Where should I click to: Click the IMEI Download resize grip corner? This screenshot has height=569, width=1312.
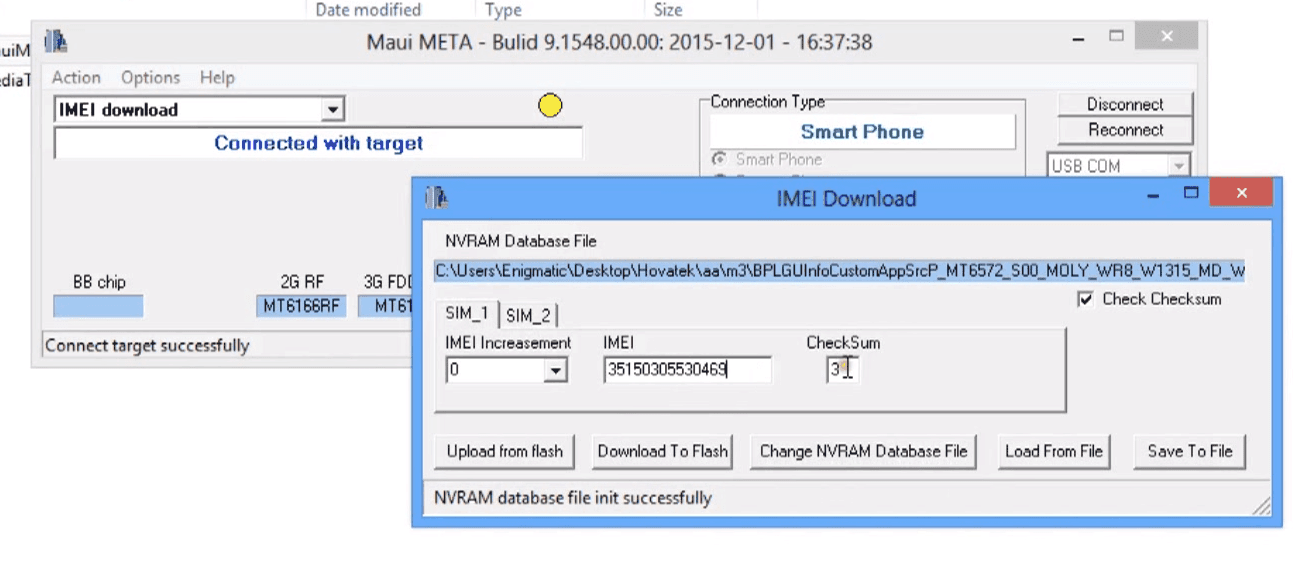1263,508
